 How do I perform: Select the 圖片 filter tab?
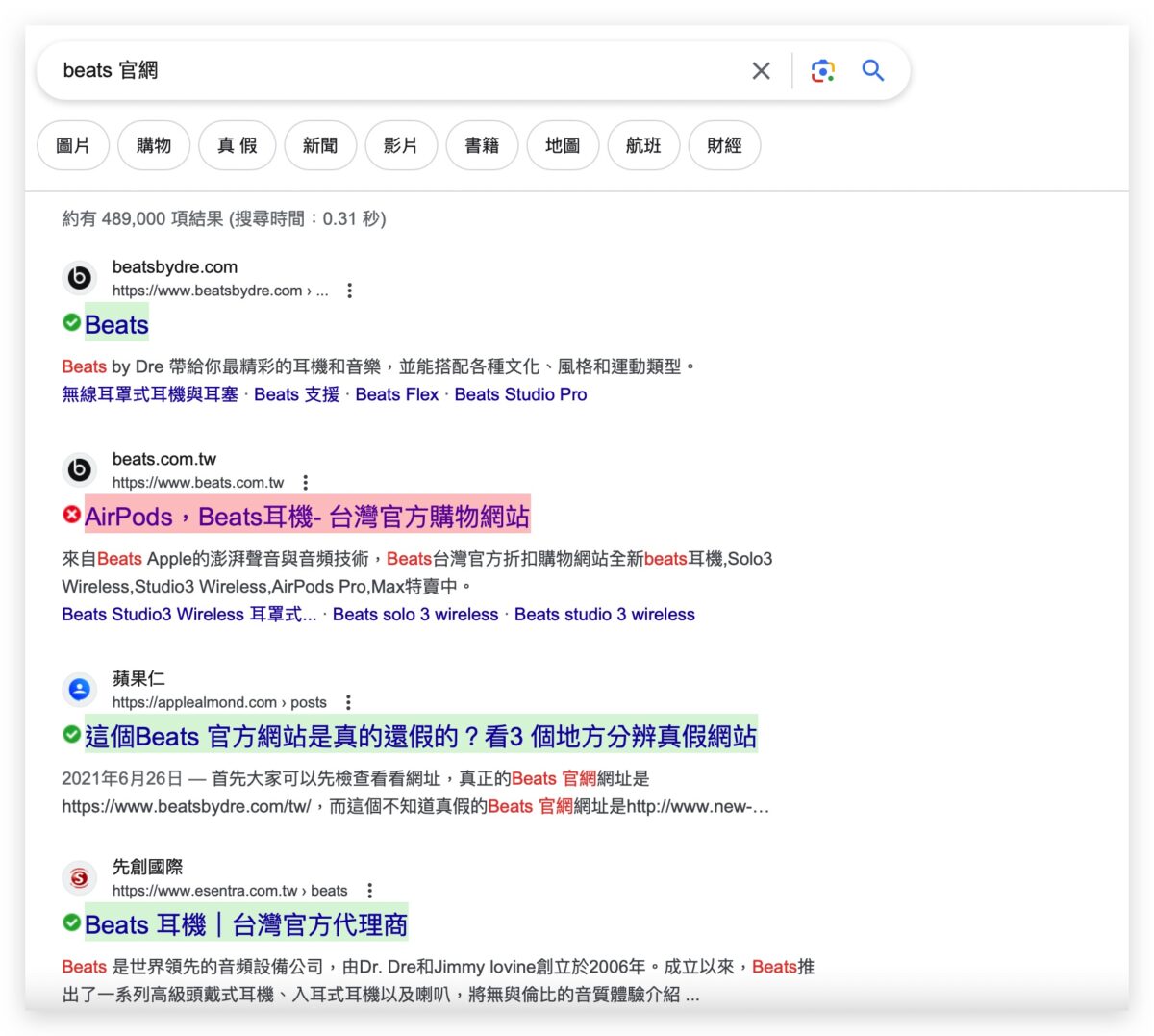point(73,145)
